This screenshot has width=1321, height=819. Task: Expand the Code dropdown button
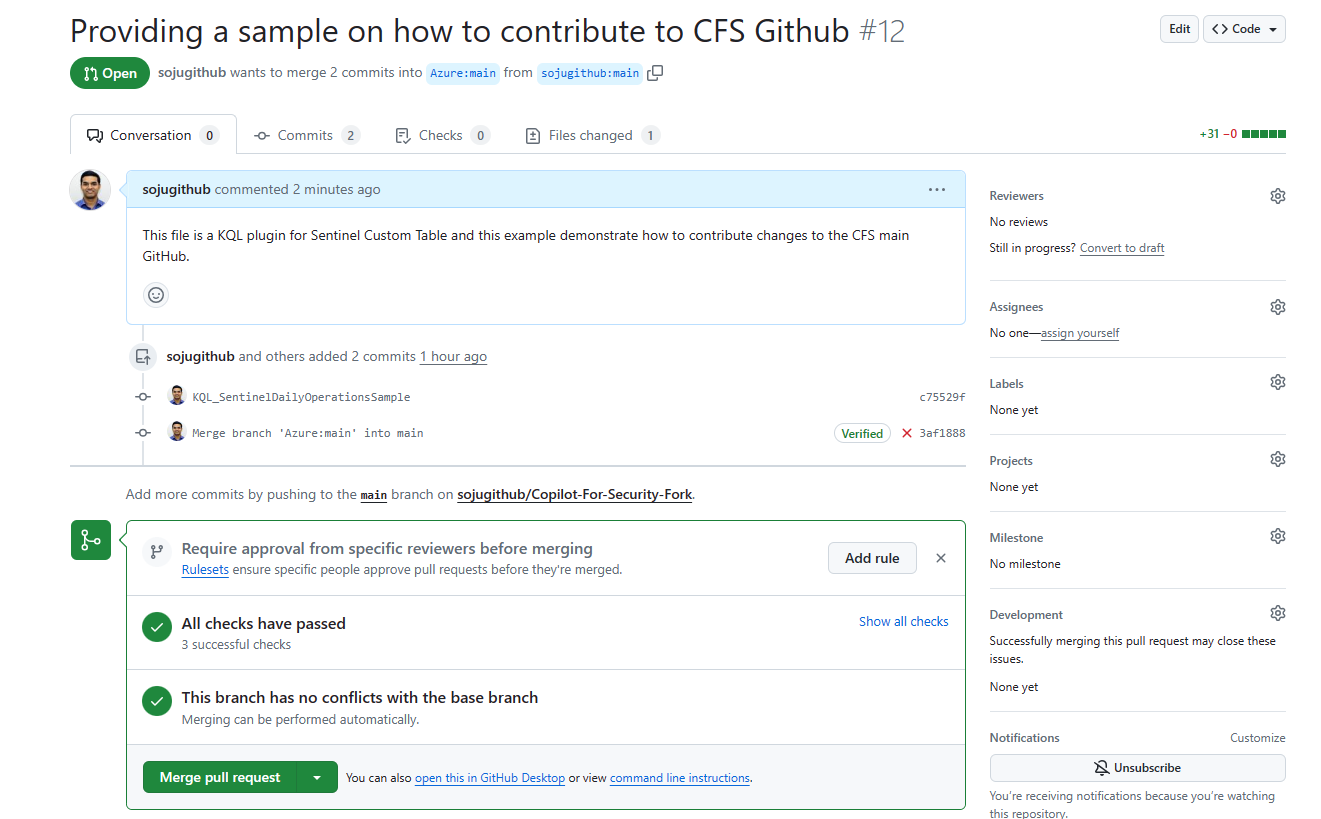click(x=1244, y=29)
